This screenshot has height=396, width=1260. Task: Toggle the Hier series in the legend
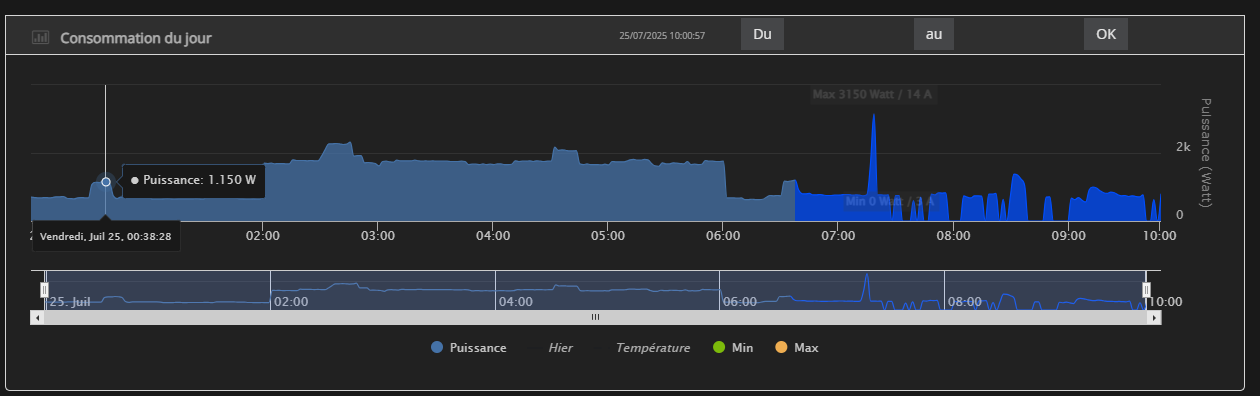click(560, 348)
